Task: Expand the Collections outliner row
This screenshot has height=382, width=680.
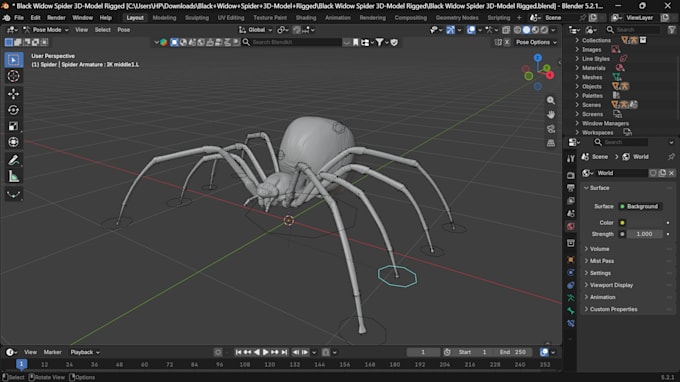Action: tap(577, 40)
